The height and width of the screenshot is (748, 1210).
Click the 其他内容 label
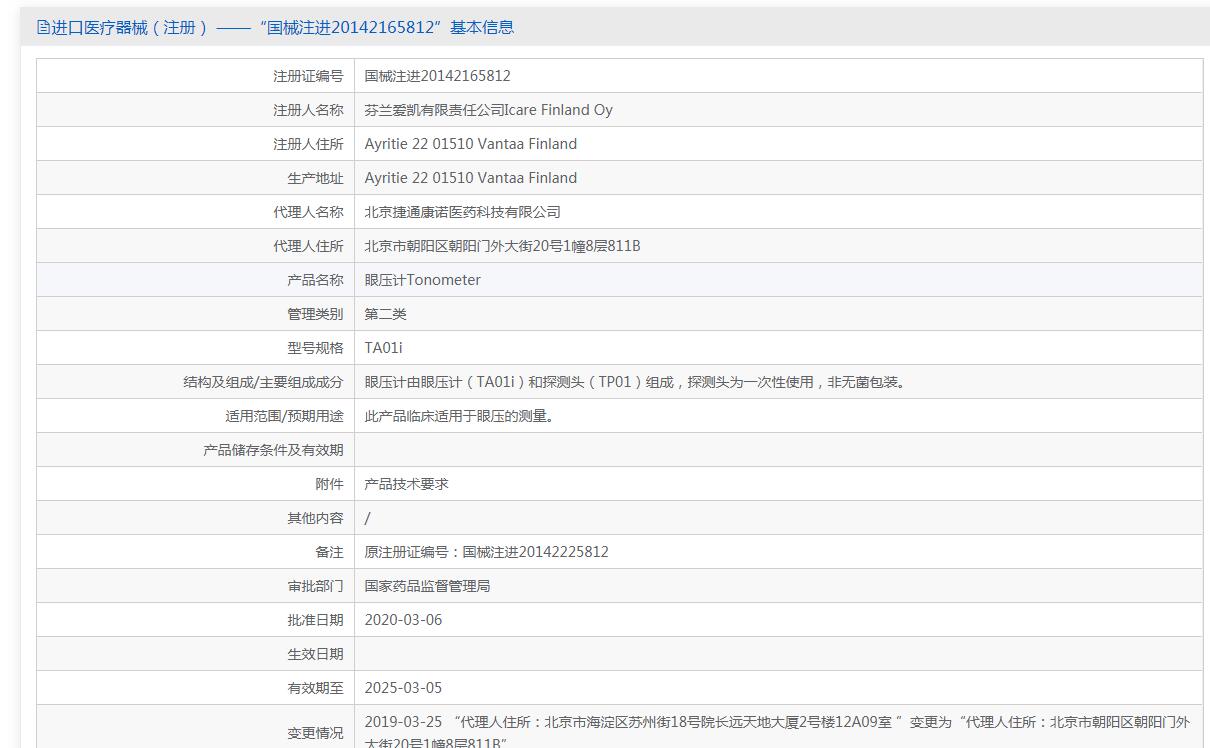[315, 518]
